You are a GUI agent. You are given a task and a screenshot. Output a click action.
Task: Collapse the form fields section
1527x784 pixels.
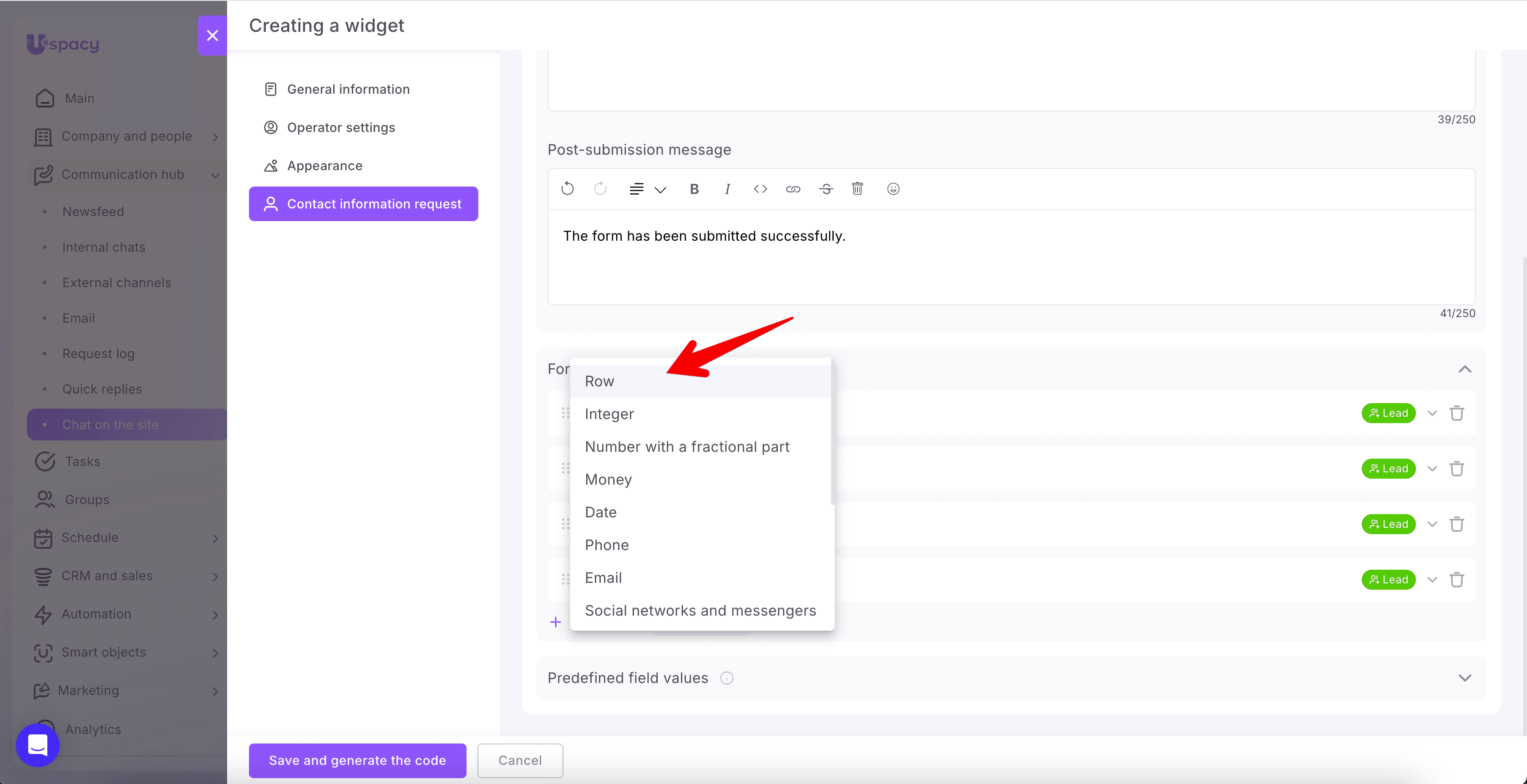coord(1465,369)
